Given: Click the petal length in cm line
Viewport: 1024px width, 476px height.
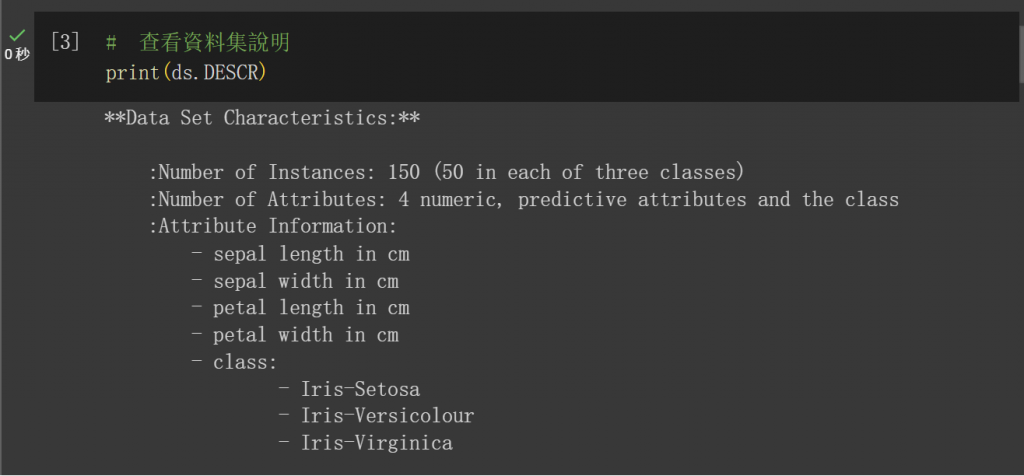Looking at the screenshot, I should [300, 308].
